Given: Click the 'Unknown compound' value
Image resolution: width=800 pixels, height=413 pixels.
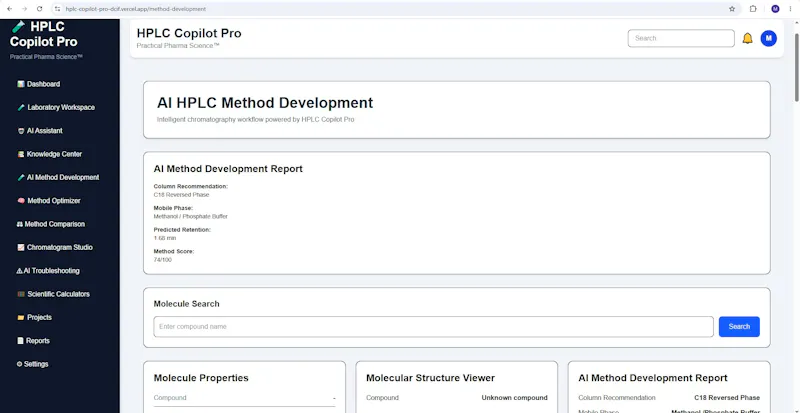Looking at the screenshot, I should (514, 398).
